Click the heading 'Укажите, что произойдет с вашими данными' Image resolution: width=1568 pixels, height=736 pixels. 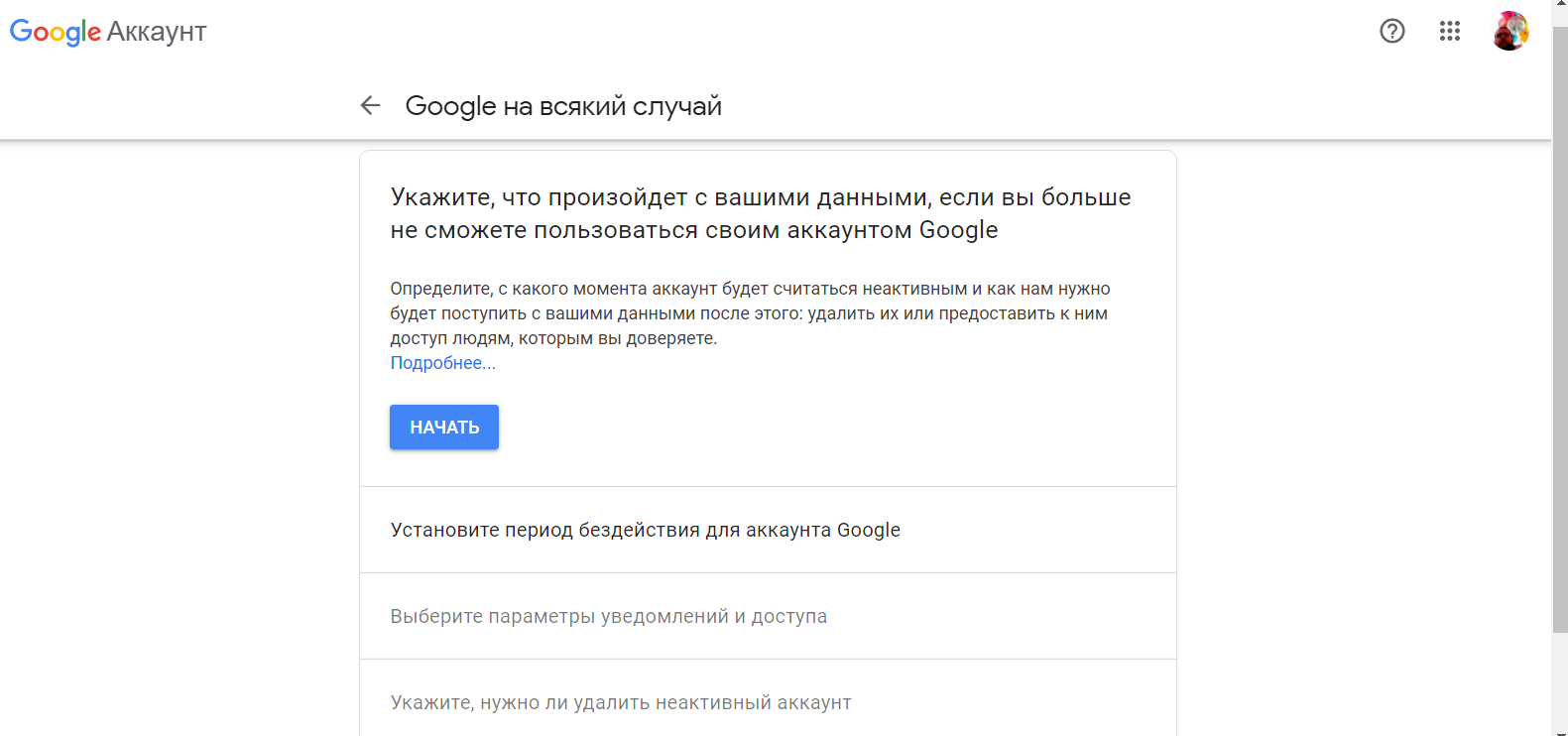click(761, 213)
